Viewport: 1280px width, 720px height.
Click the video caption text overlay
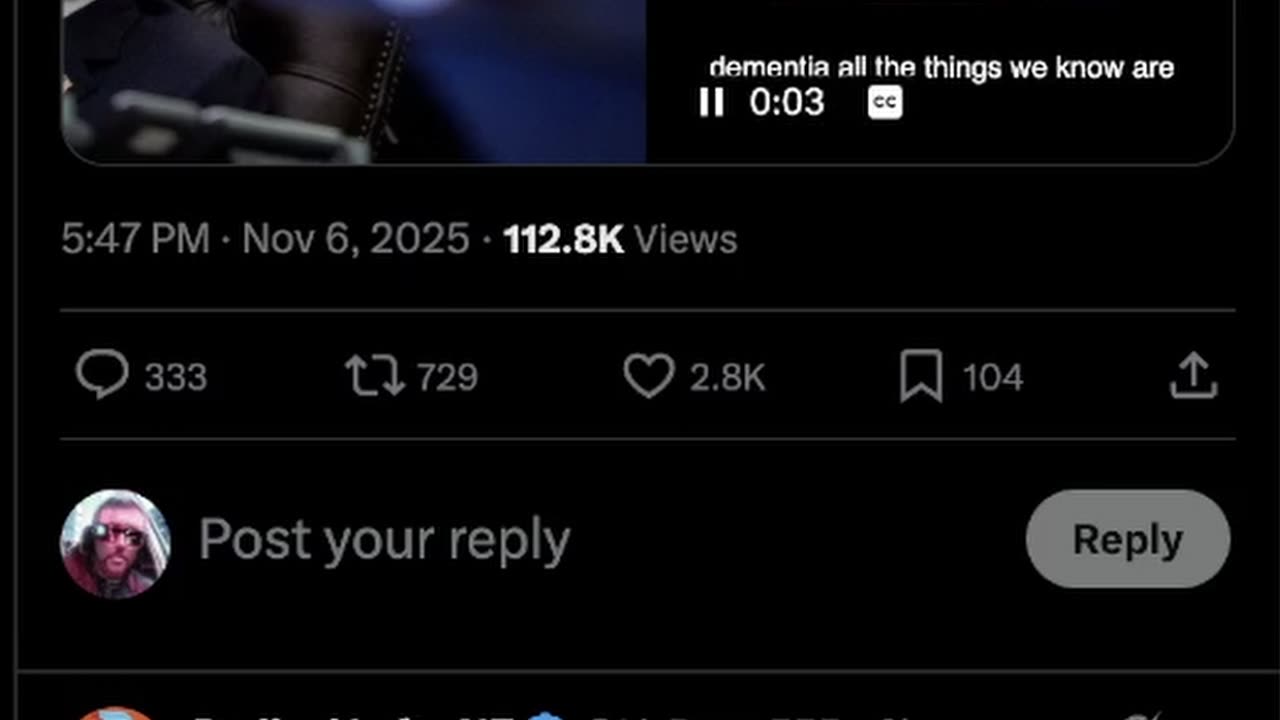[x=941, y=68]
